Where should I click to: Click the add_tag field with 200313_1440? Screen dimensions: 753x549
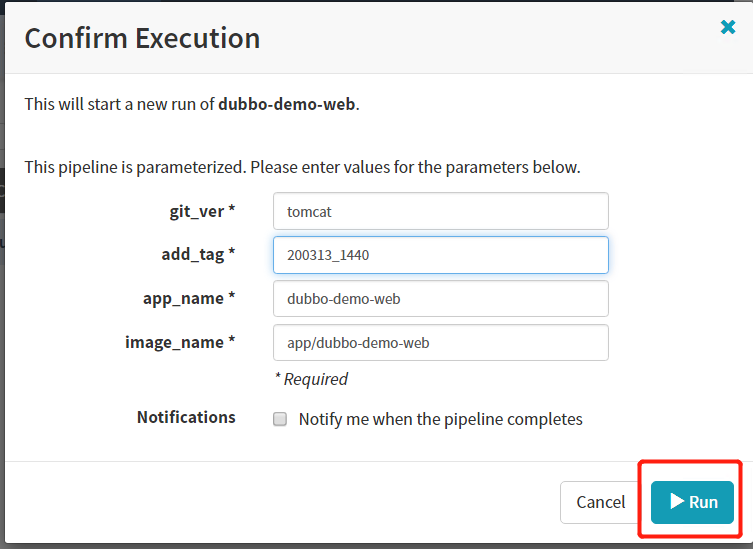click(x=440, y=255)
